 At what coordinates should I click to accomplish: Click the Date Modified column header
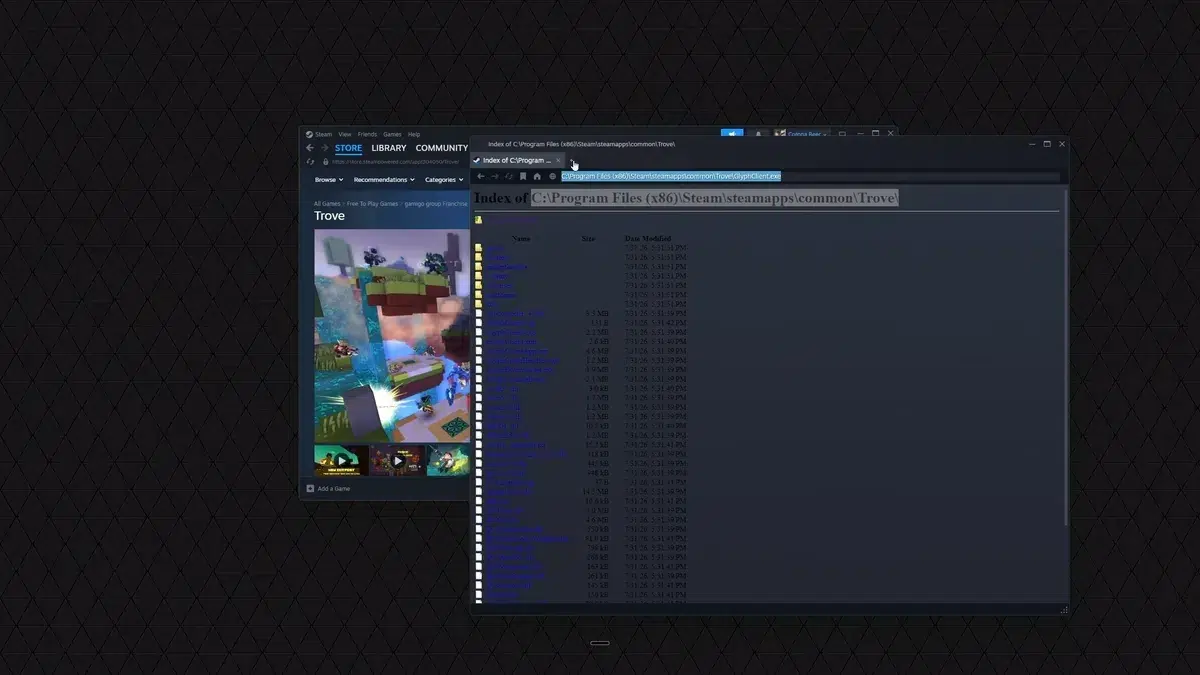(648, 238)
